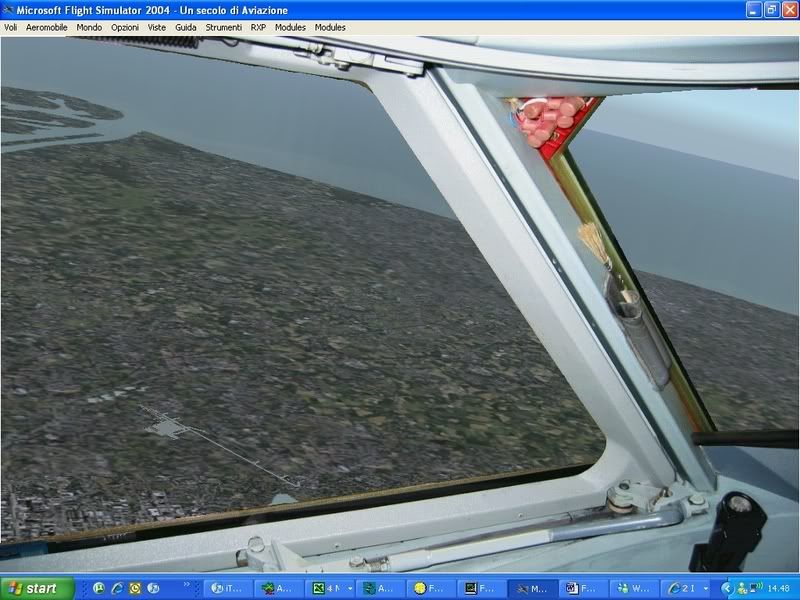800x600 pixels.
Task: Switch to the tree-icon A... taskbar button
Action: pos(278,589)
